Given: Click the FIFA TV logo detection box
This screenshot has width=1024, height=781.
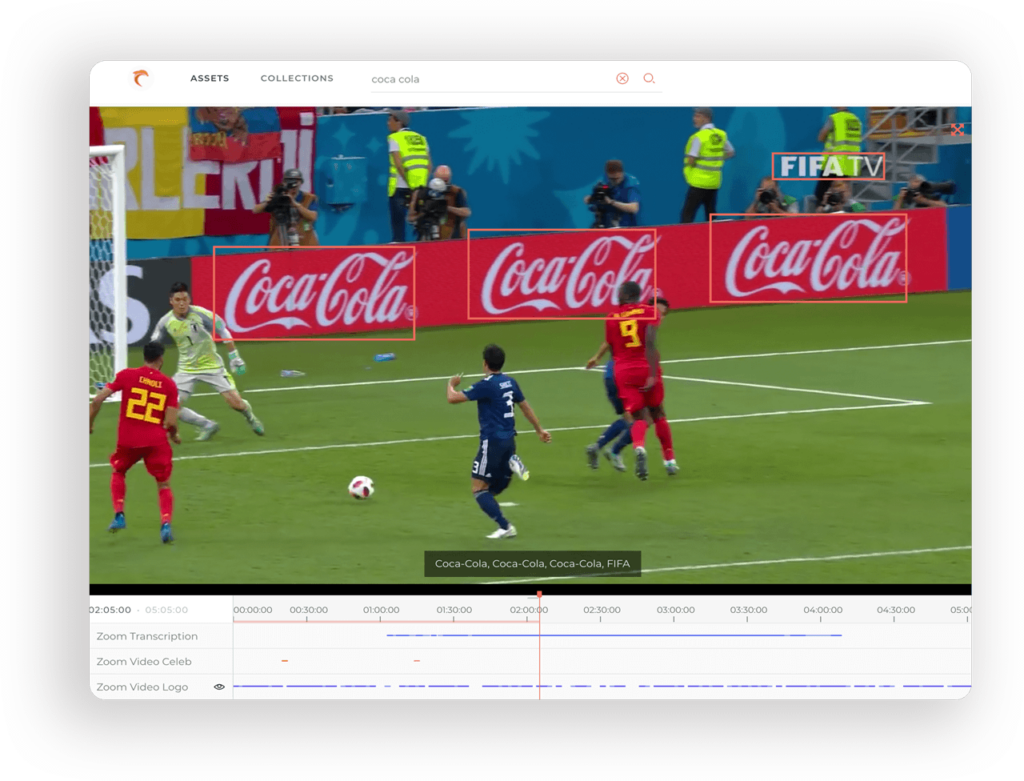Looking at the screenshot, I should (x=828, y=166).
